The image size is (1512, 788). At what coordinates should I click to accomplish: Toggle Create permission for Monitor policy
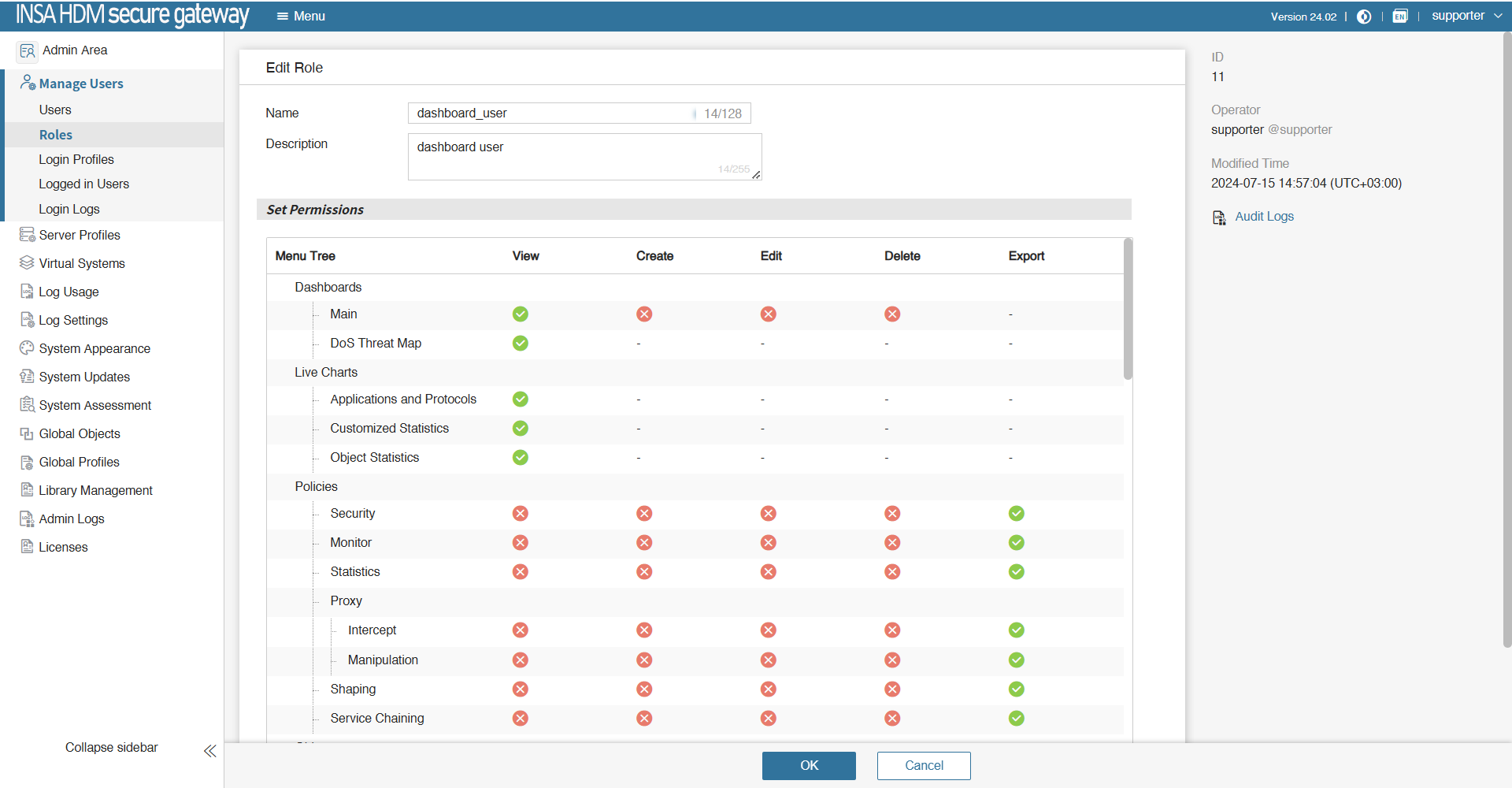click(x=644, y=543)
